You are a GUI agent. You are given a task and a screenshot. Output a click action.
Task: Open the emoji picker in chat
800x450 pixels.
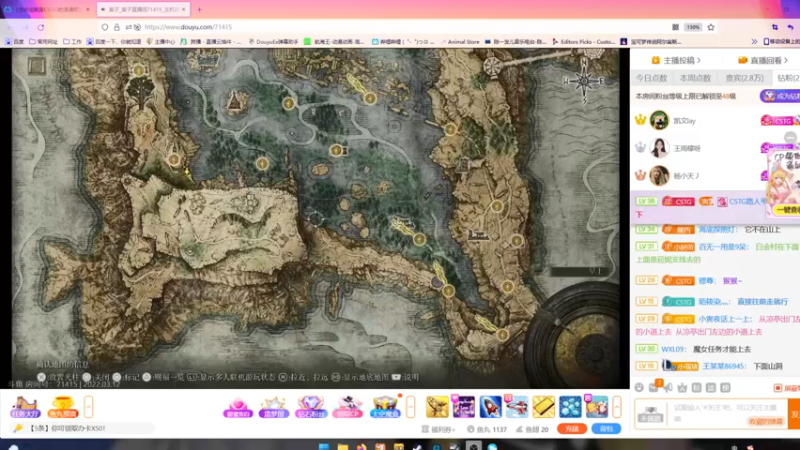click(x=639, y=388)
